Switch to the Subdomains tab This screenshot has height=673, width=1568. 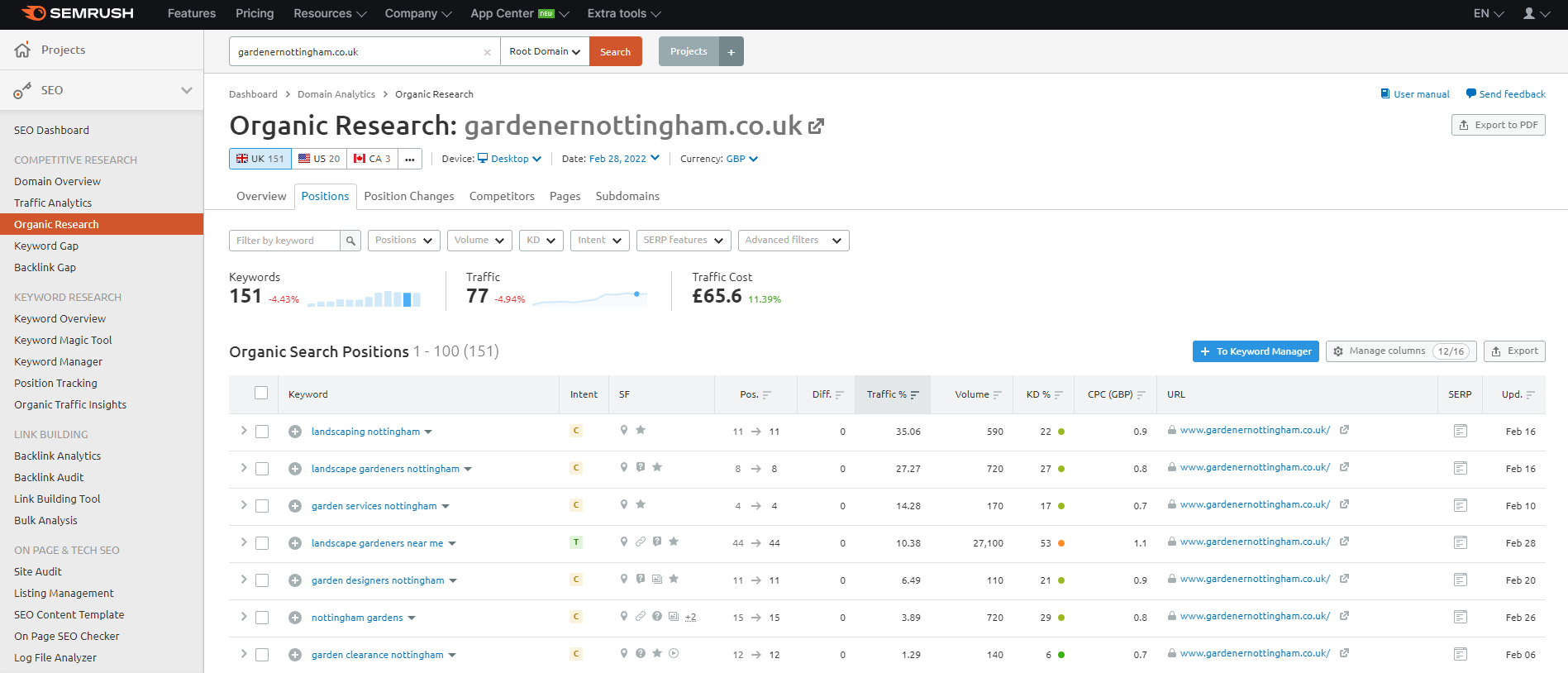coord(627,196)
